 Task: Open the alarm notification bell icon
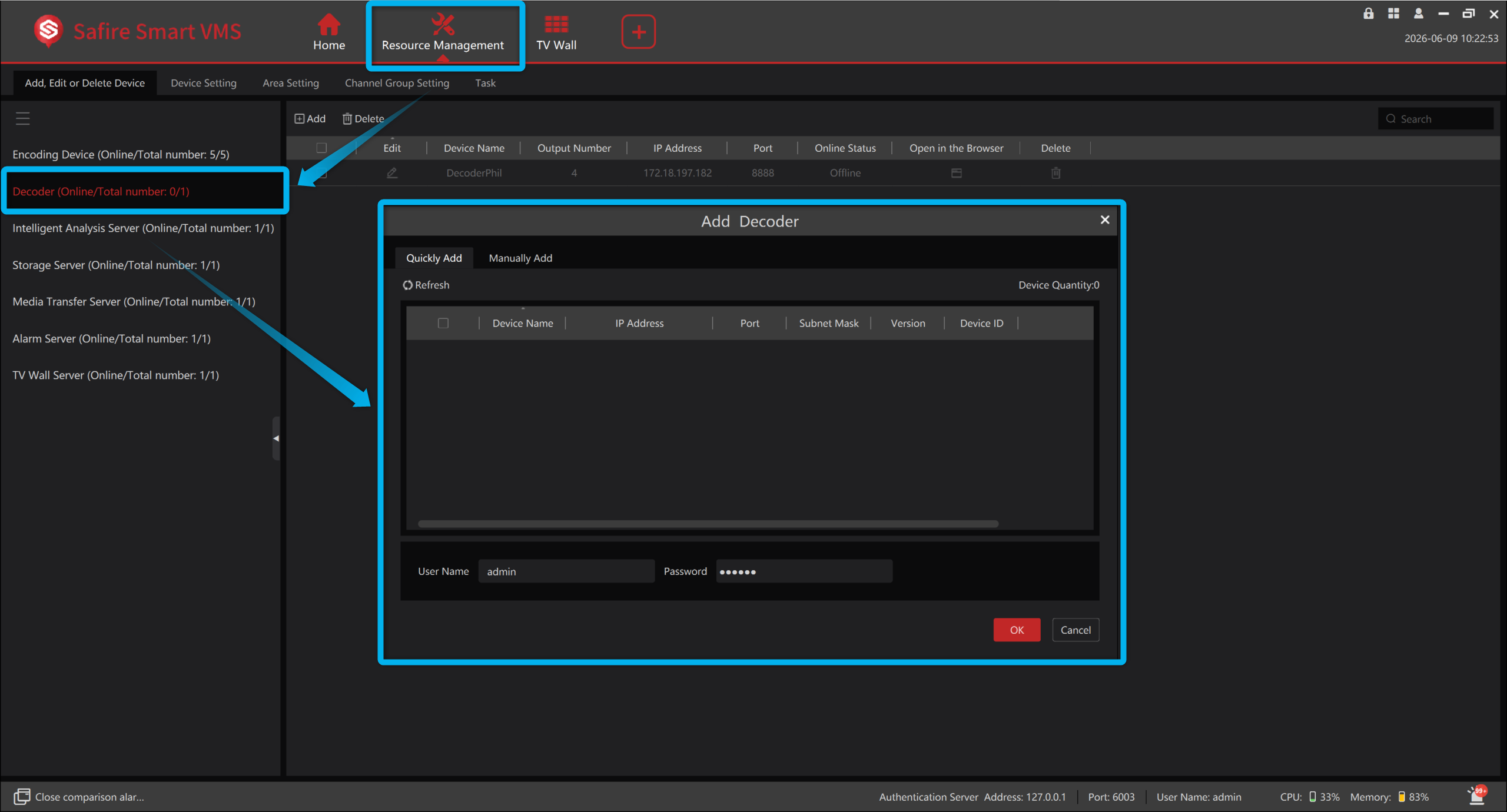pos(1477,796)
